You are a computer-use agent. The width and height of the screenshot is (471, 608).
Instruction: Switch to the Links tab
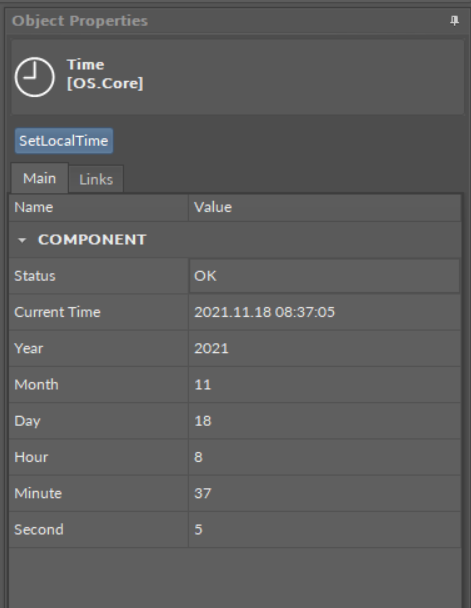coord(96,179)
